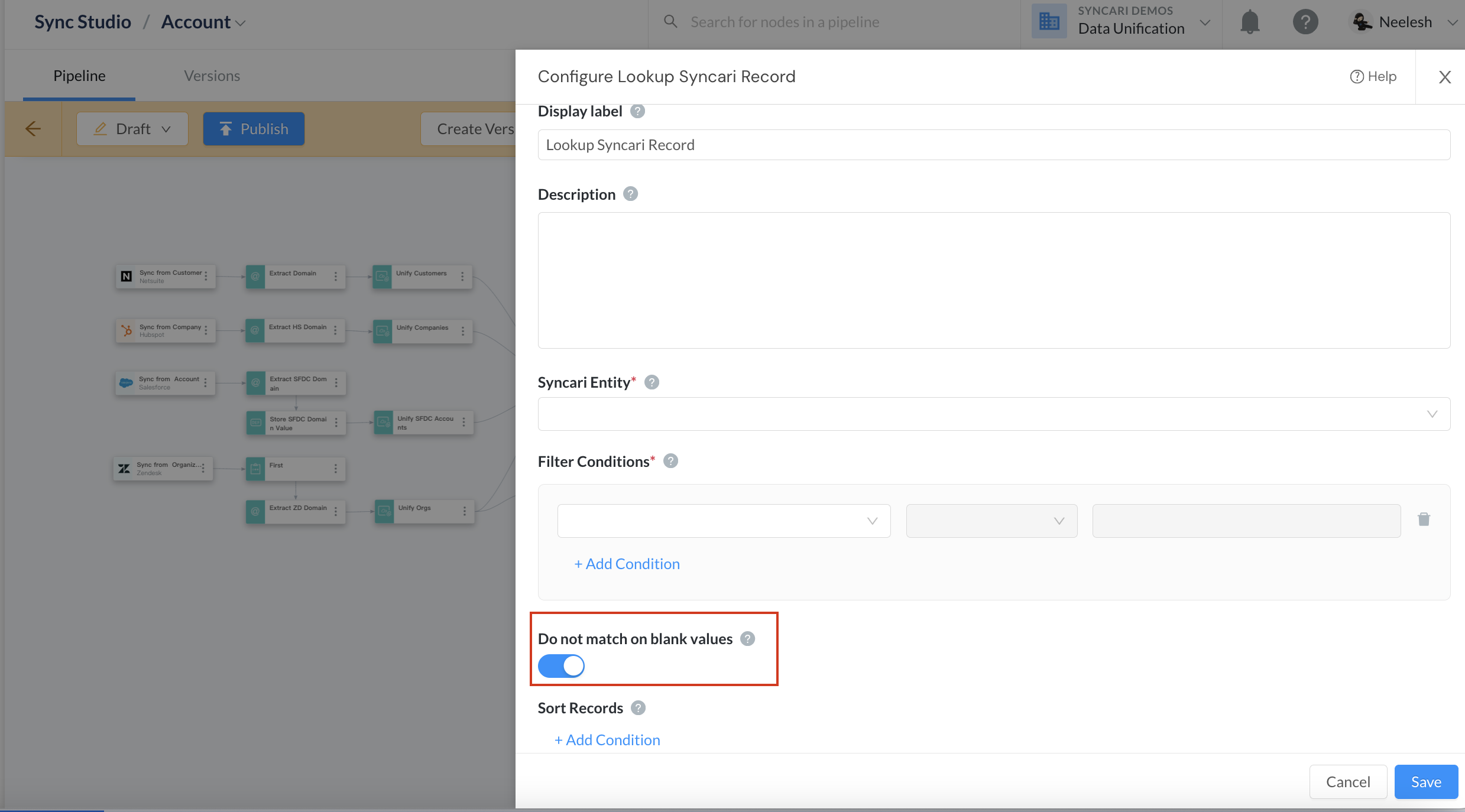This screenshot has width=1465, height=812.
Task: Click the notifications bell icon
Action: pyautogui.click(x=1250, y=22)
